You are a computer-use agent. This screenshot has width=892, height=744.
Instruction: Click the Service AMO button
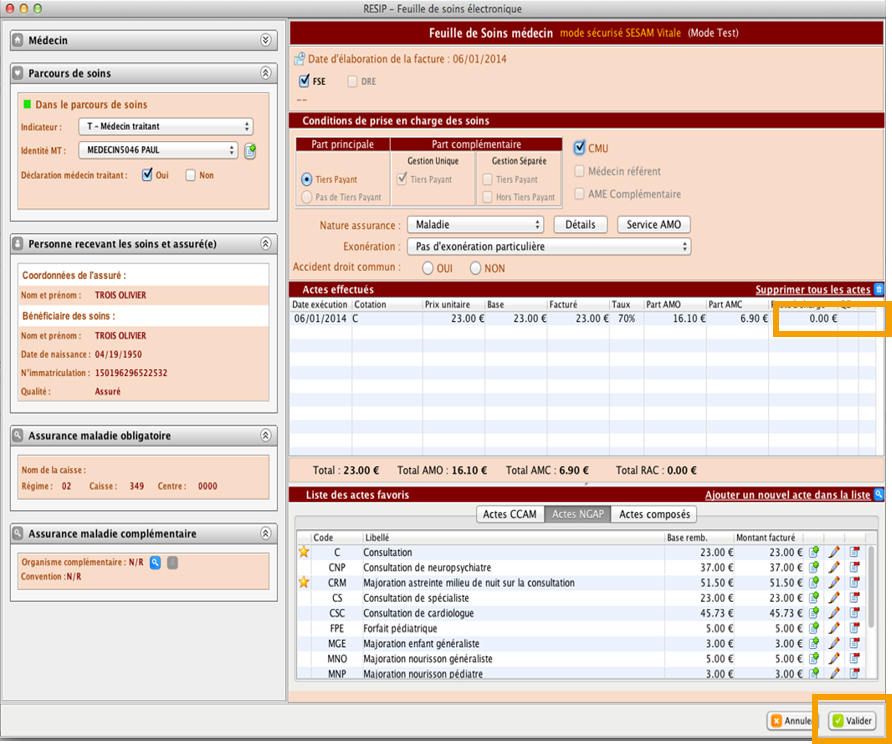pos(654,225)
